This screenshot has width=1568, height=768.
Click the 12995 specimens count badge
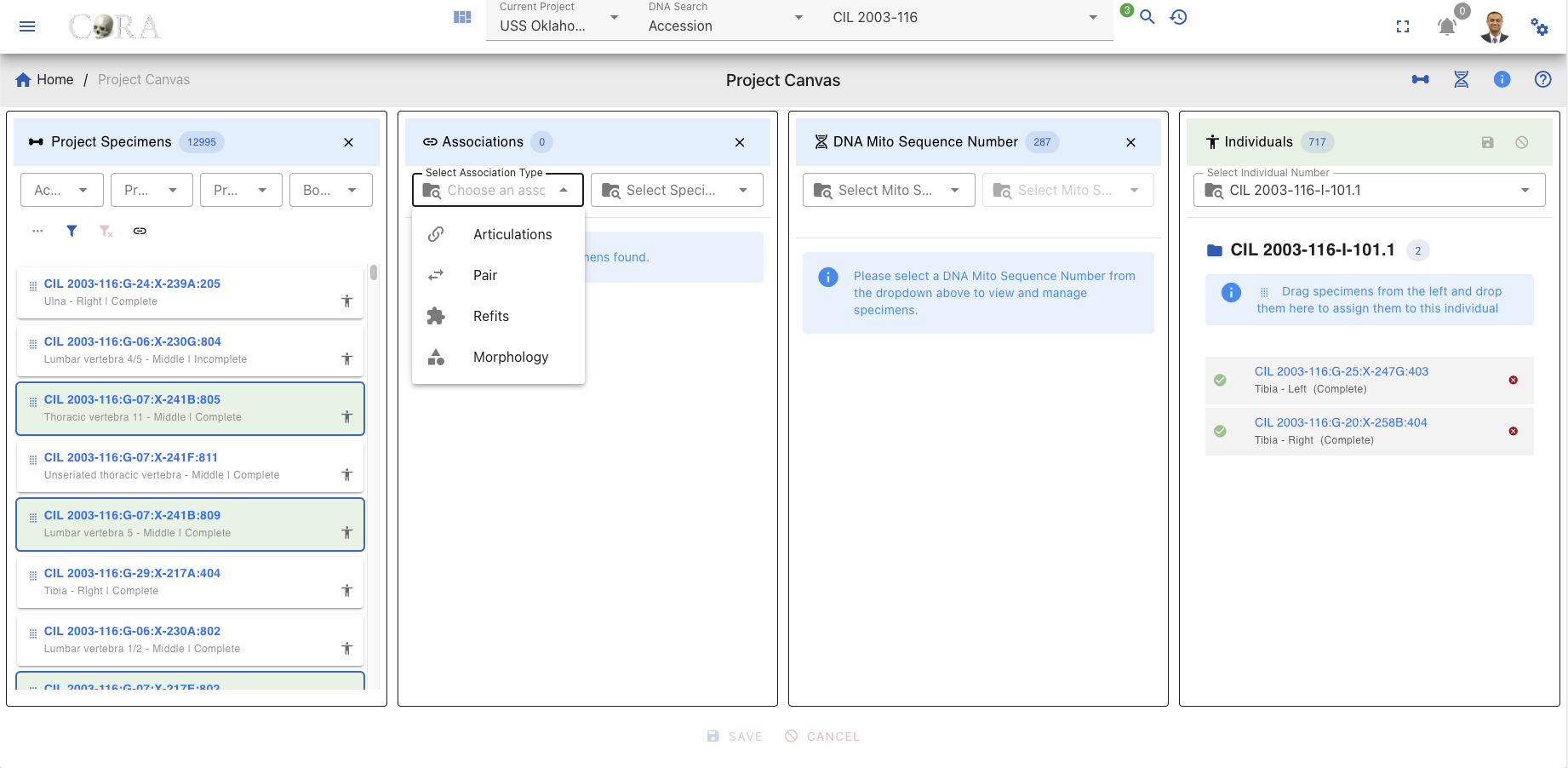pos(202,142)
